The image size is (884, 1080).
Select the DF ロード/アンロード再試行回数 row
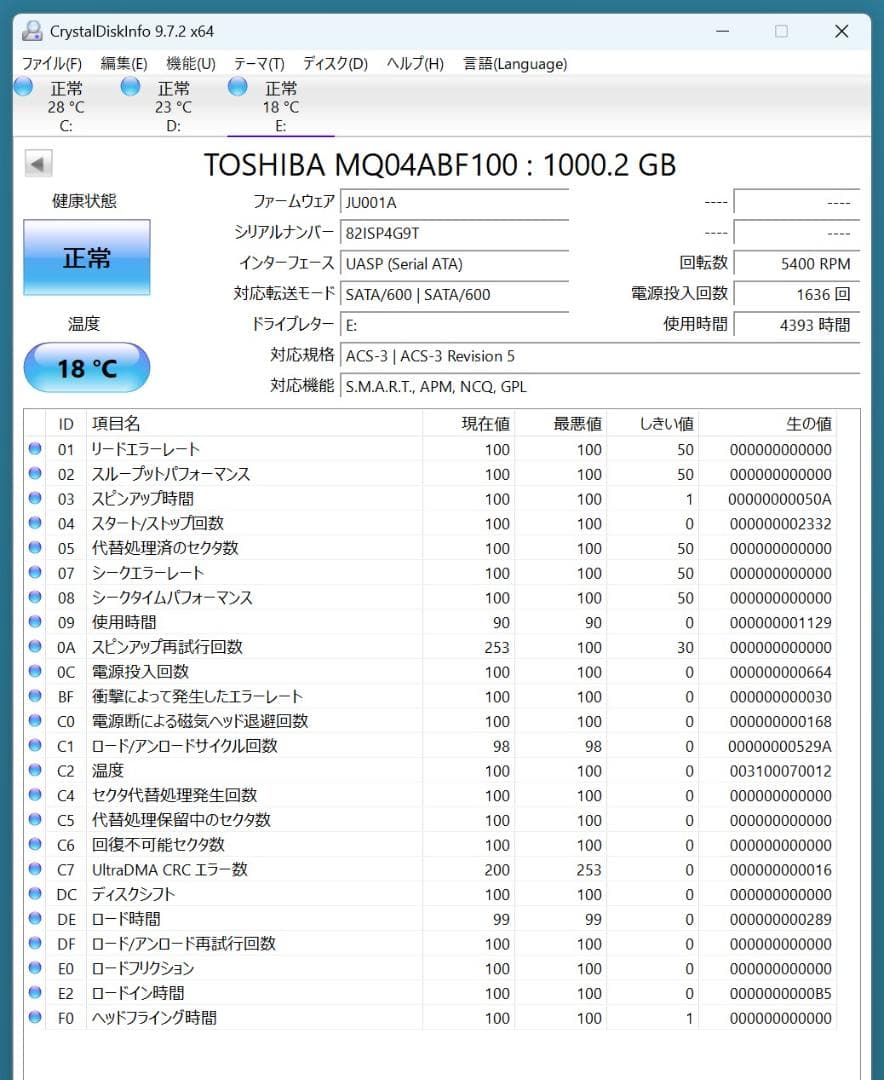tap(431, 943)
